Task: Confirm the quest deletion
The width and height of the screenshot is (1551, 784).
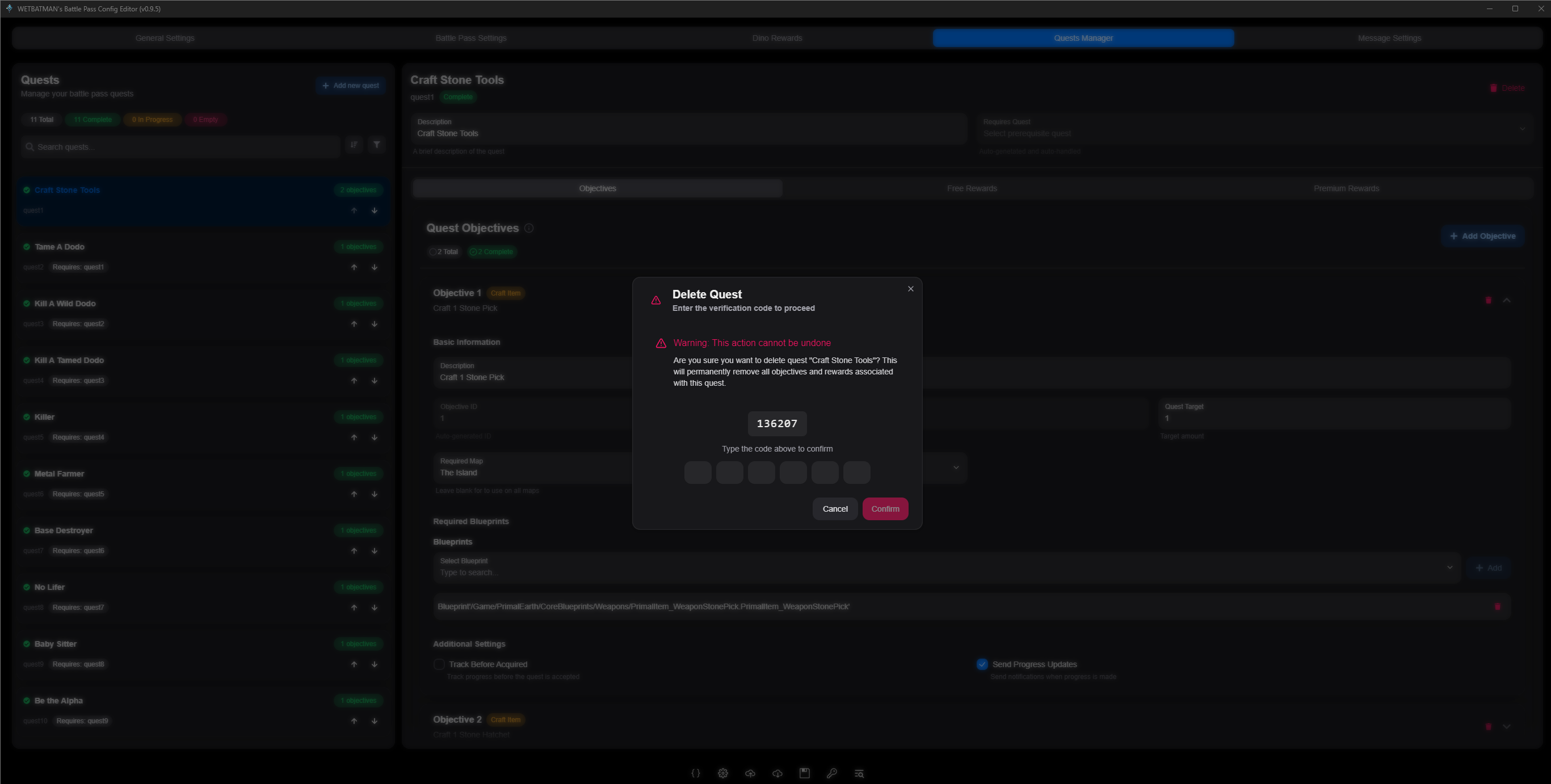Action: click(x=885, y=509)
